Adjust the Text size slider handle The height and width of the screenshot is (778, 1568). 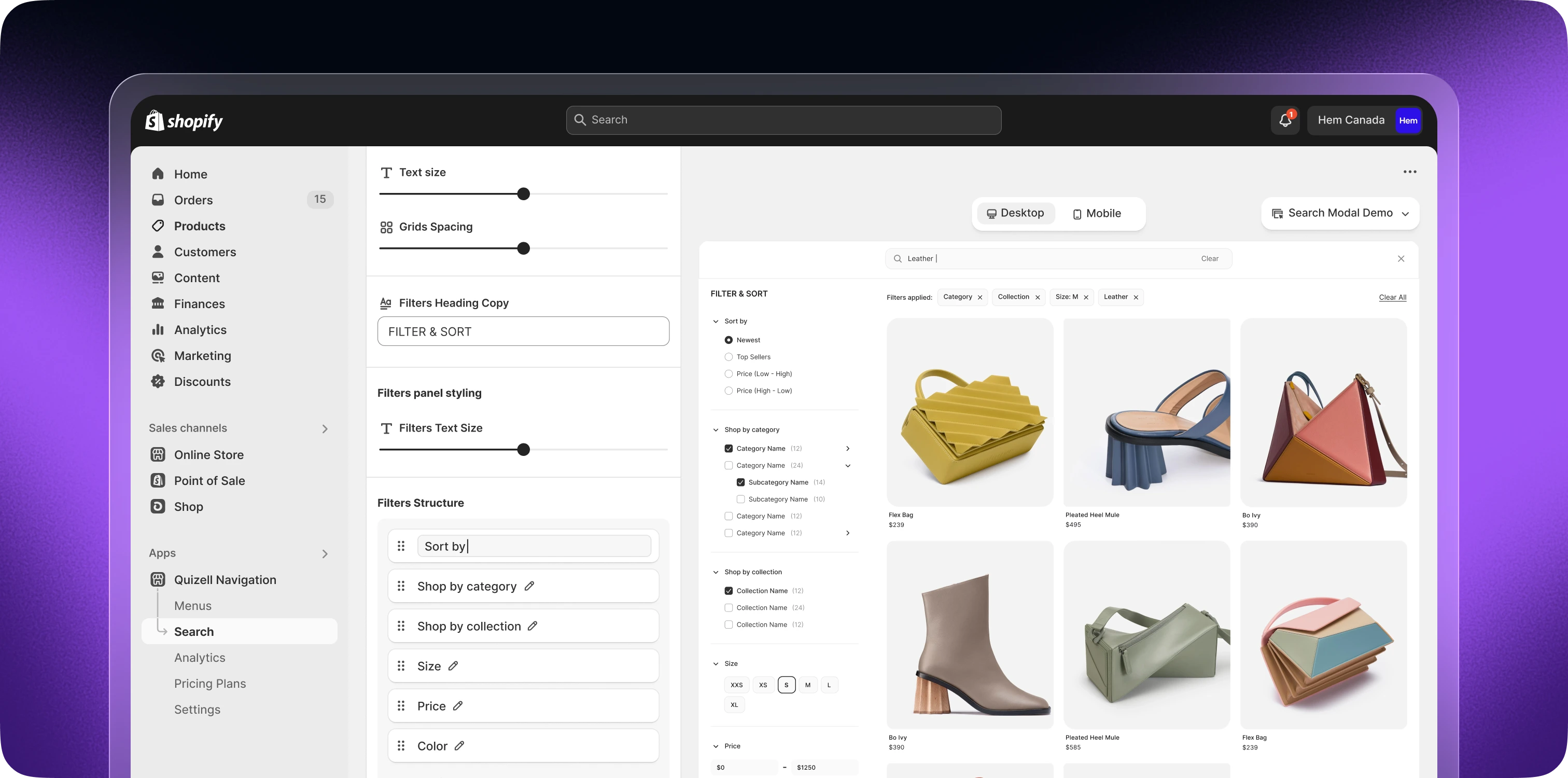[x=524, y=194]
